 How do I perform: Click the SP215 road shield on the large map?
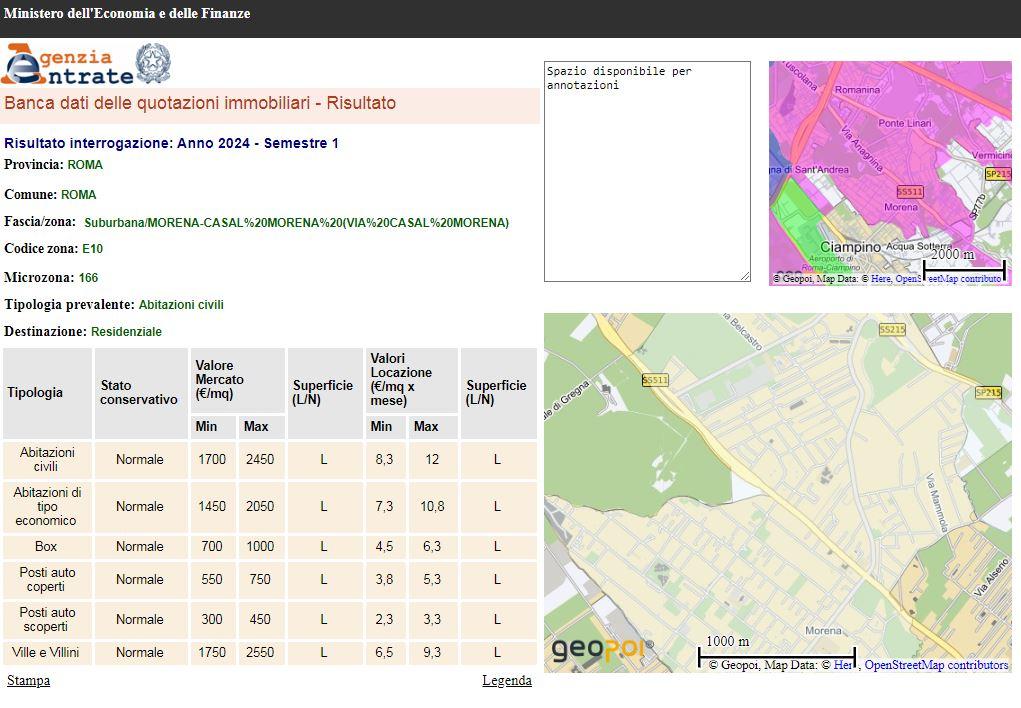click(x=987, y=392)
